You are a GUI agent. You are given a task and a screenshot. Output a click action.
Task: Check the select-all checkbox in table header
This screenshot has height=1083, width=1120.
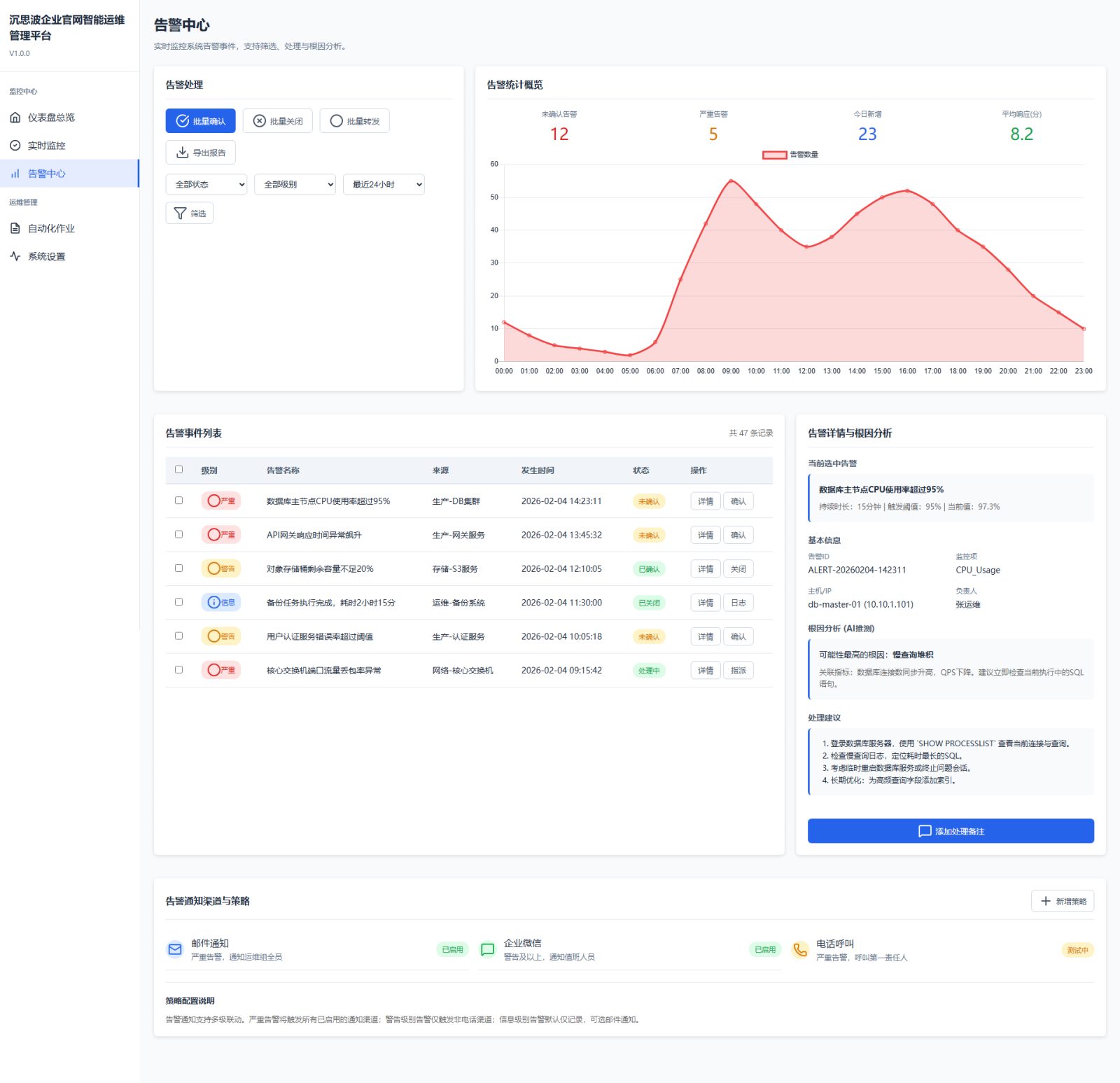pos(178,470)
